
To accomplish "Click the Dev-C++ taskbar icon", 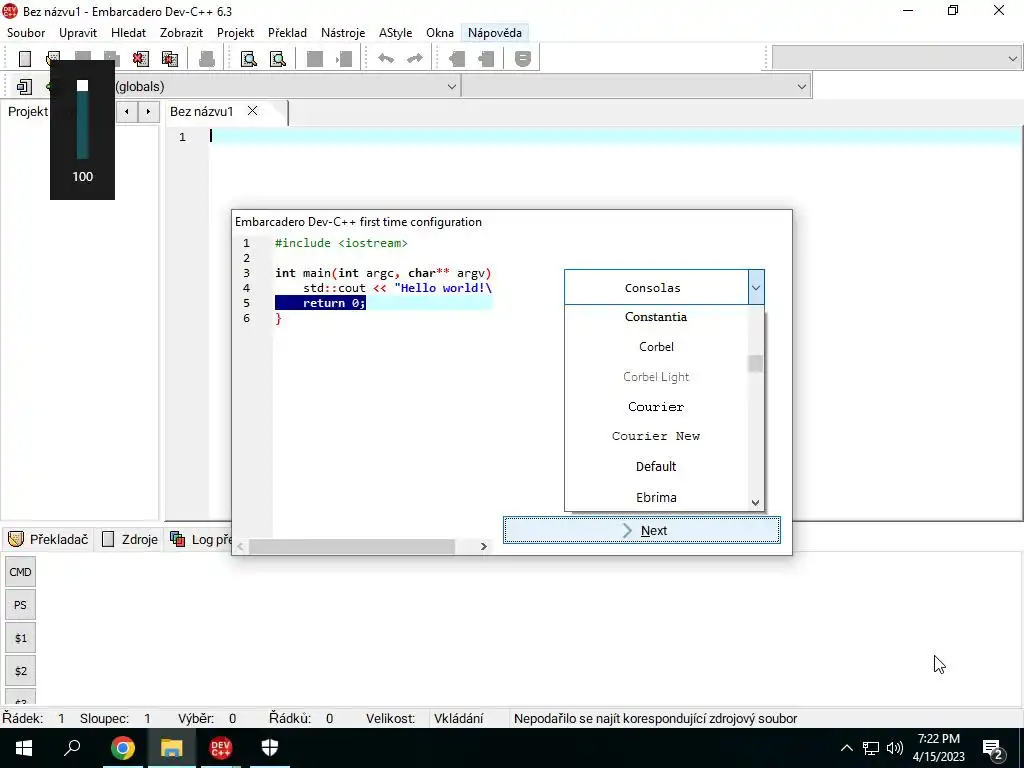I will (x=220, y=748).
